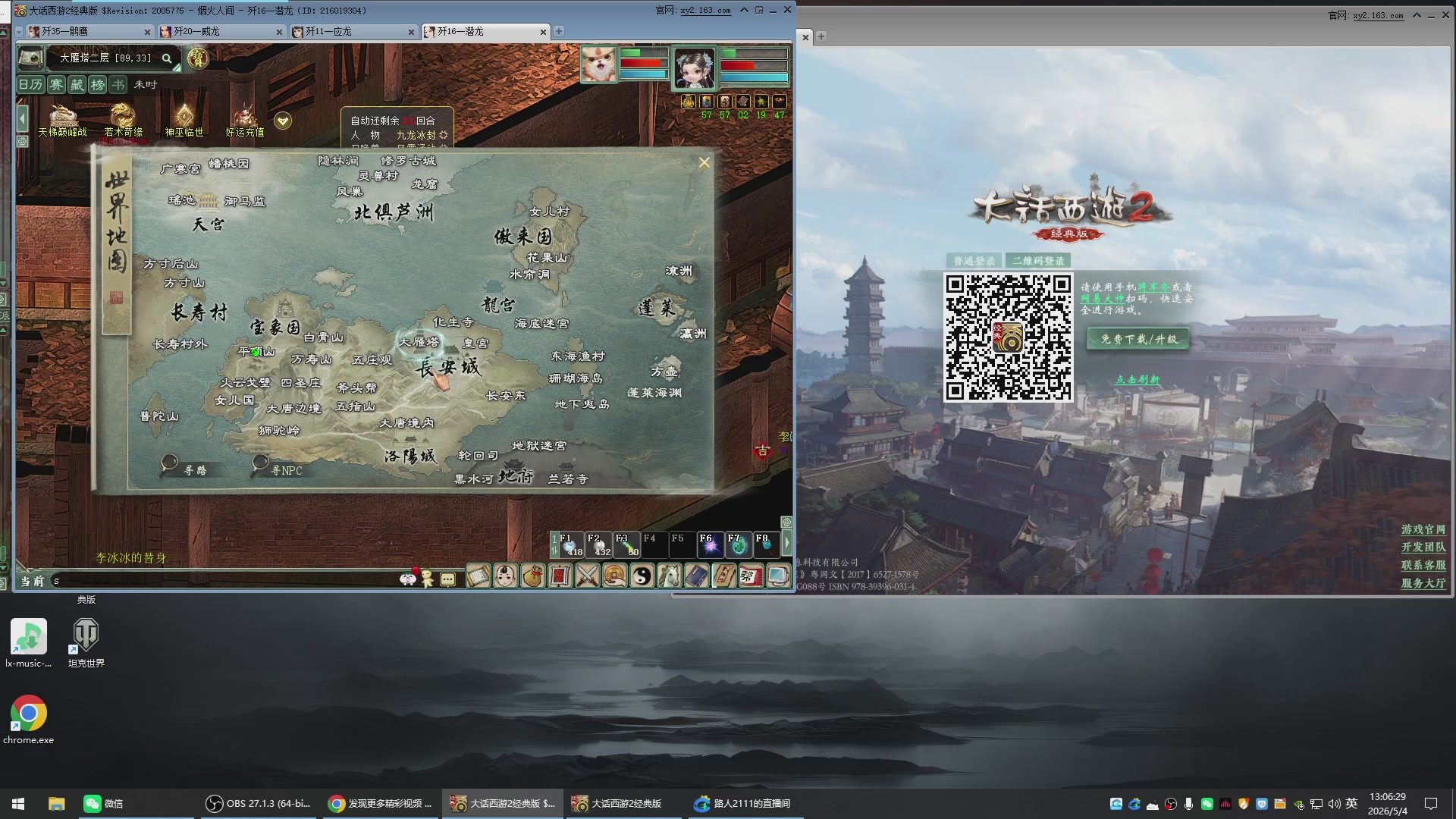Image resolution: width=1456 pixels, height=819 pixels.
Task: Switch to the 歼35—鹃鹰 tab
Action: pos(89,32)
